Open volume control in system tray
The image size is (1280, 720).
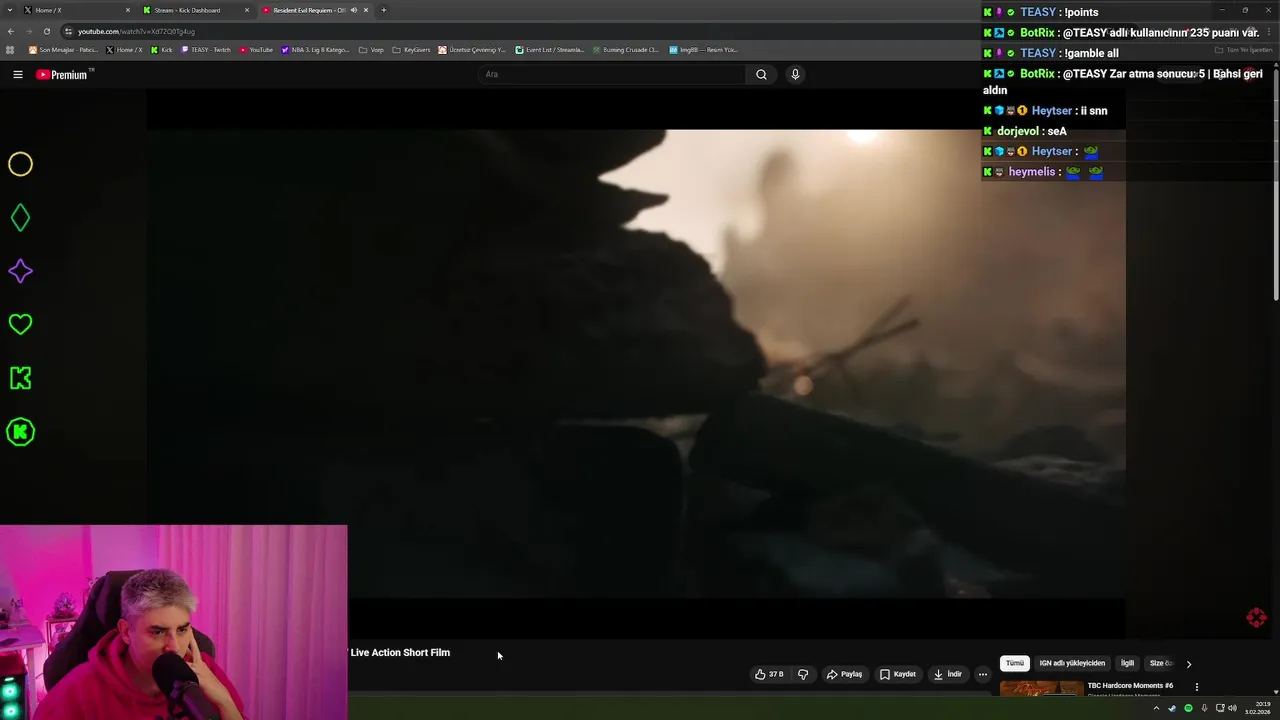[x=1232, y=708]
